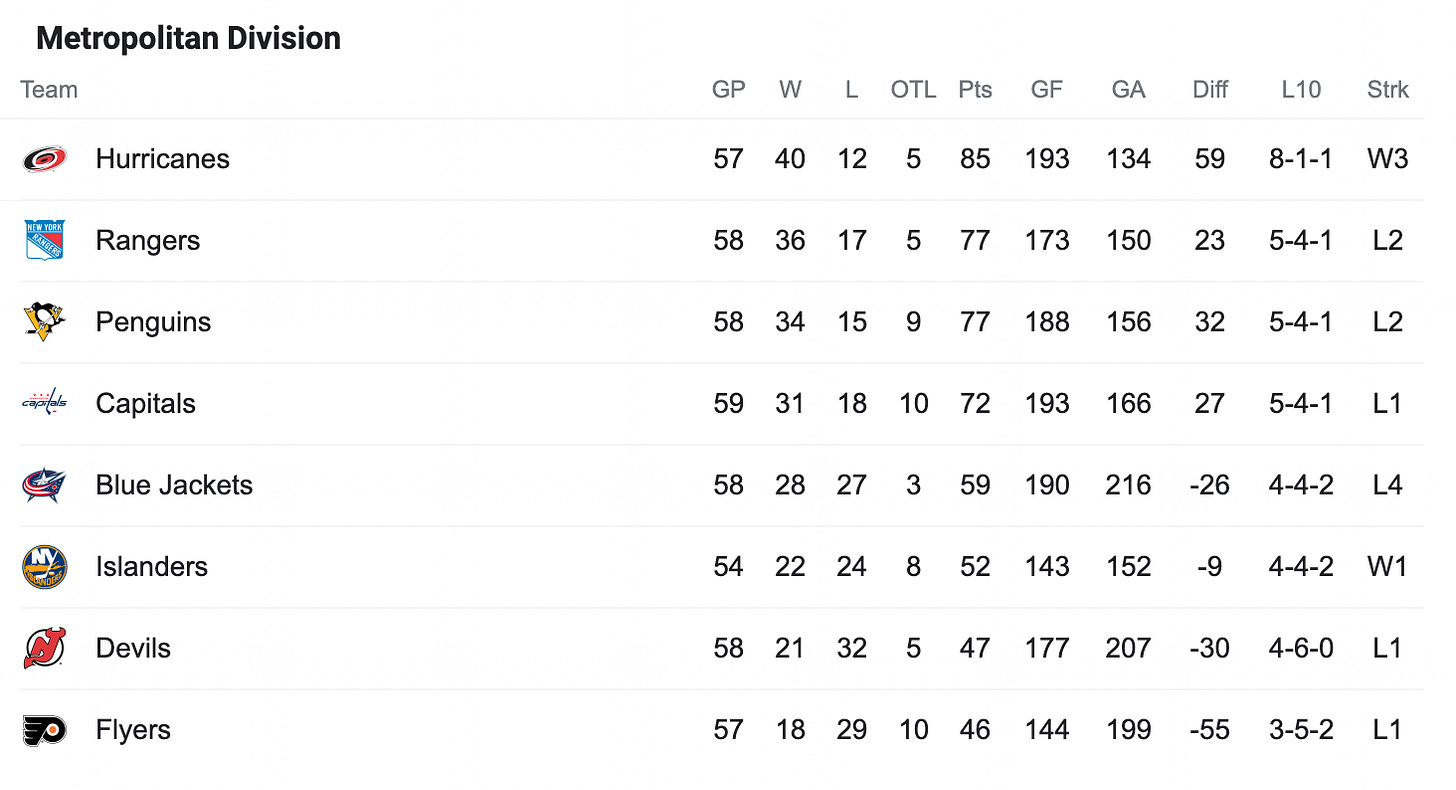Click the Penguins team logo
Screen dimensions: 1456x790
click(45, 322)
